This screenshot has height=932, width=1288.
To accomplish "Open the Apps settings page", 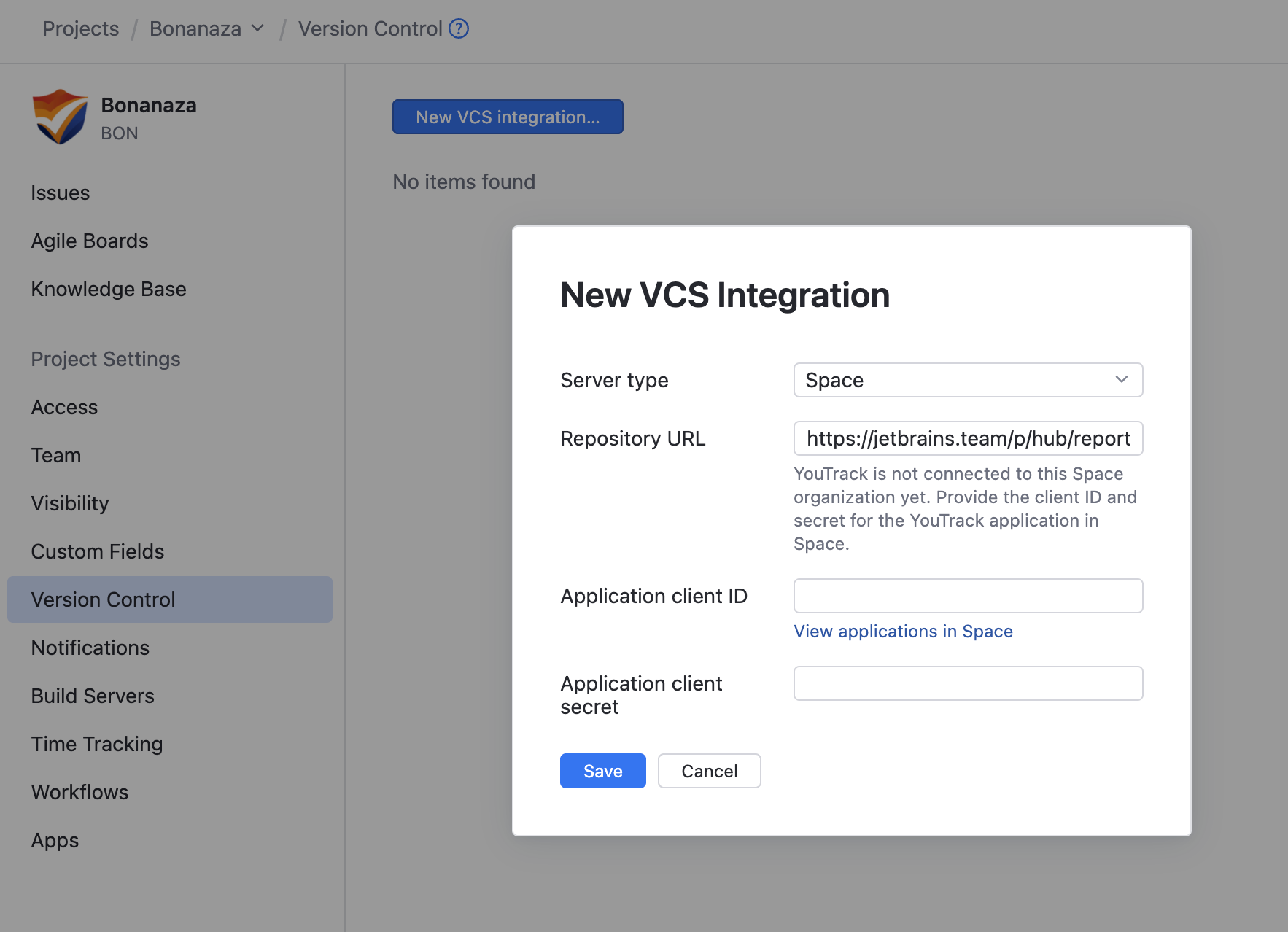I will 55,840.
